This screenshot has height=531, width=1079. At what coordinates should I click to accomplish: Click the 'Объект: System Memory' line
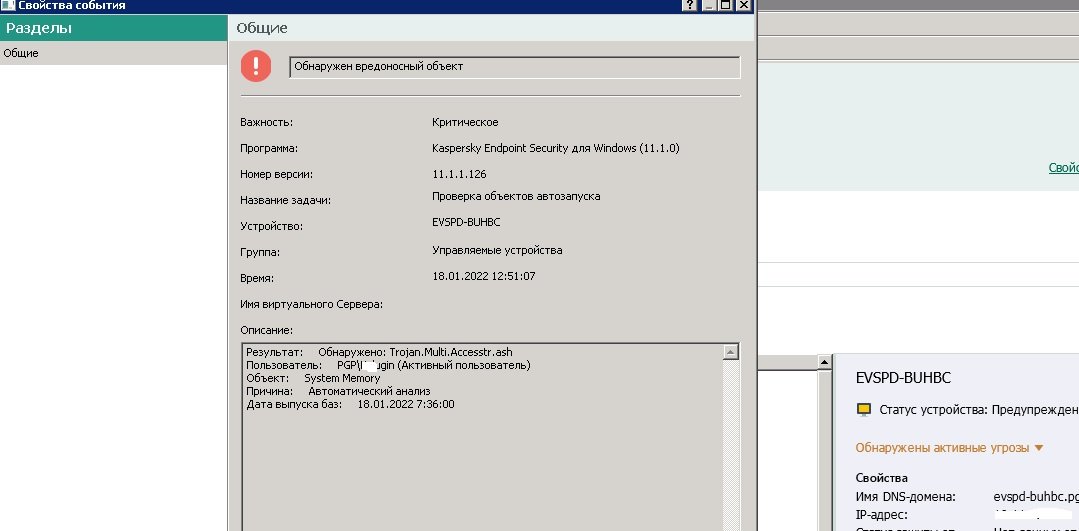pyautogui.click(x=313, y=378)
